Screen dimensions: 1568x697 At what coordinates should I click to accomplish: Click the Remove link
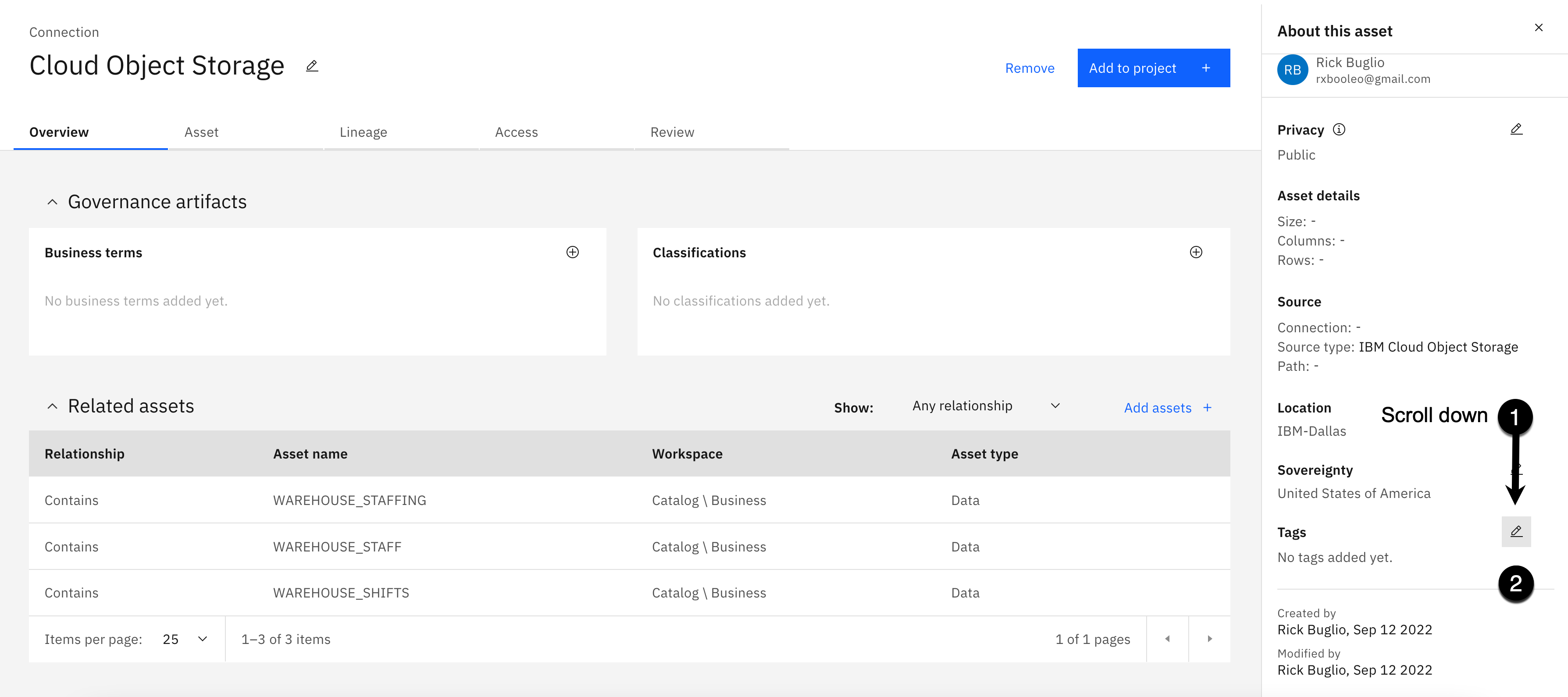(x=1029, y=68)
